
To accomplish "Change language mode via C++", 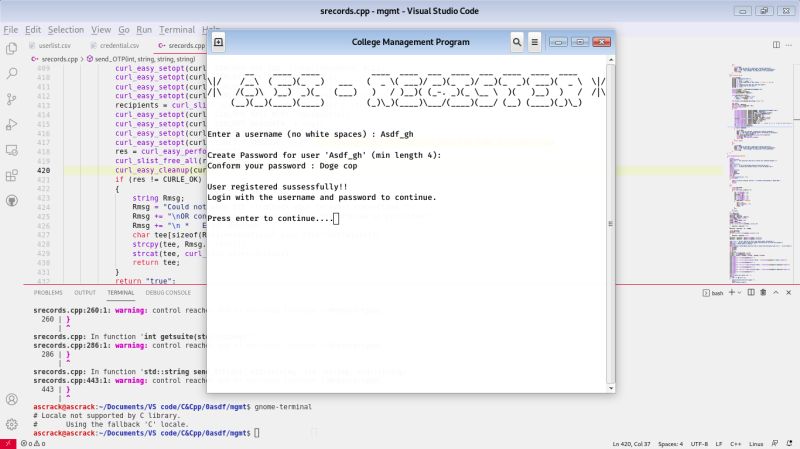I will 735,444.
